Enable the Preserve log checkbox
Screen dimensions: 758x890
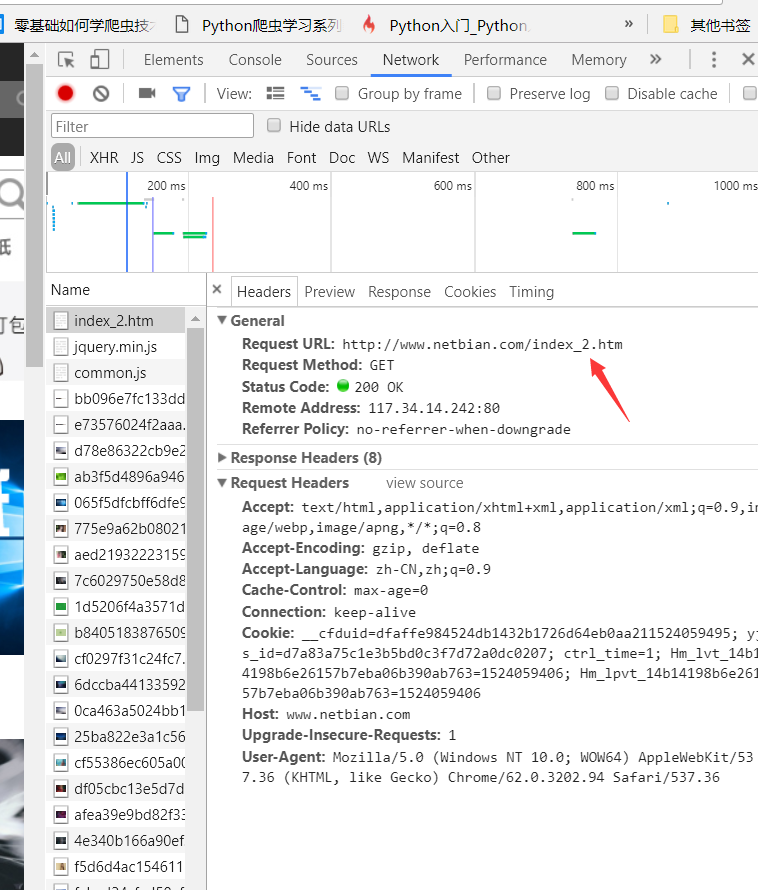(x=494, y=93)
